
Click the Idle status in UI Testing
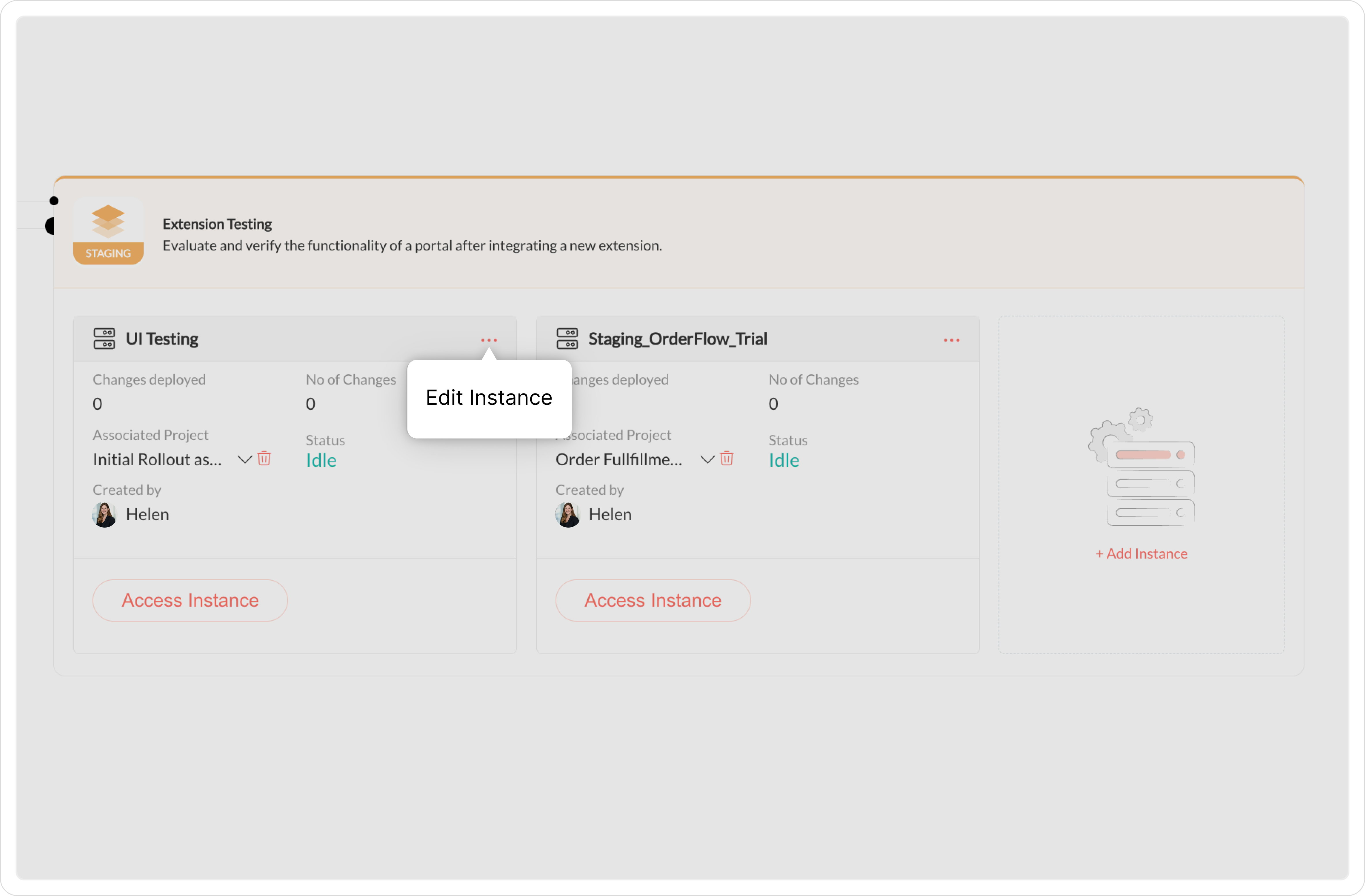[321, 460]
